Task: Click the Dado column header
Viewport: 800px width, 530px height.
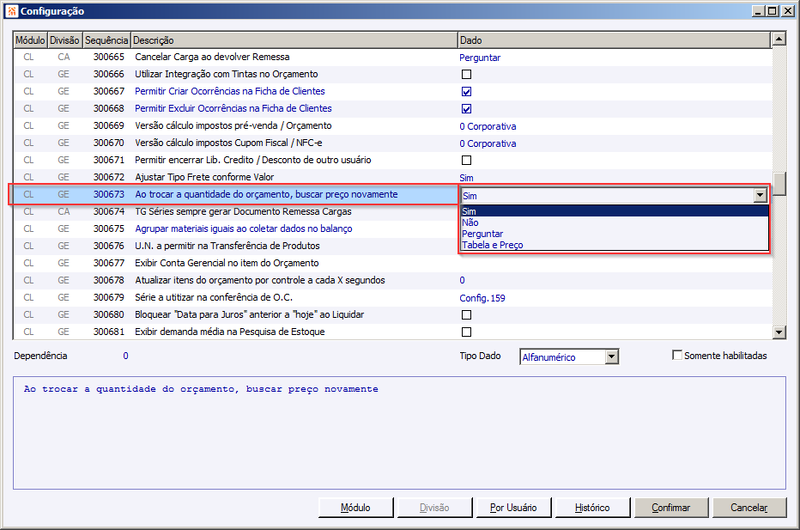Action: (614, 40)
